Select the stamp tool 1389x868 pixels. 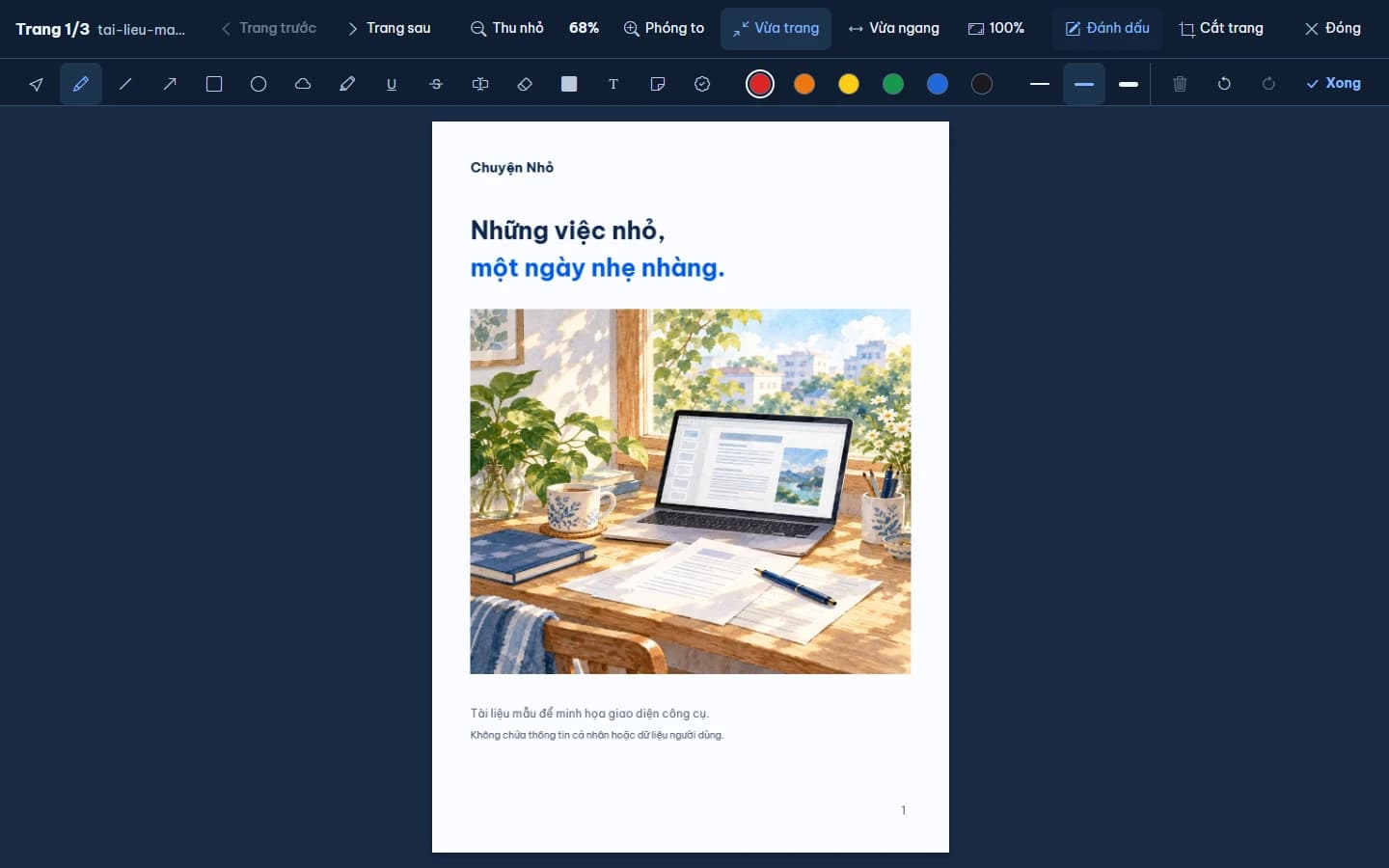702,84
